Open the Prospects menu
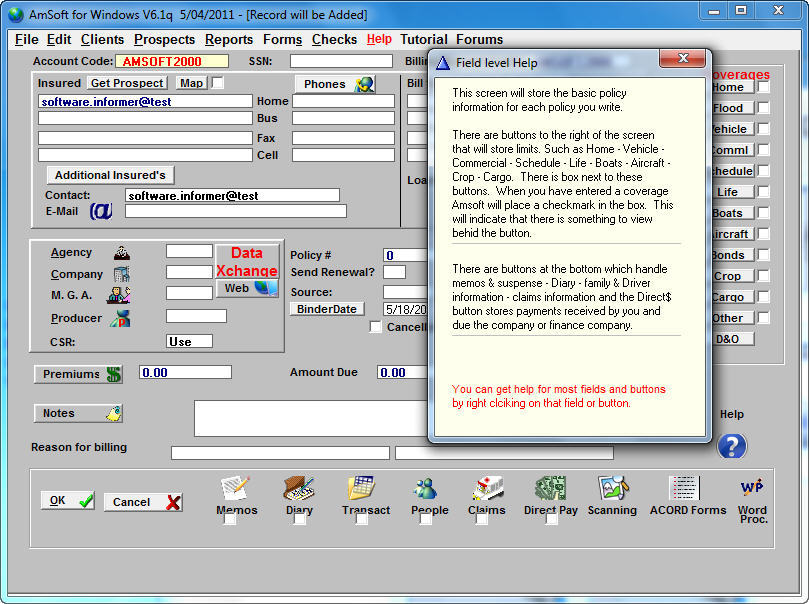 164,40
